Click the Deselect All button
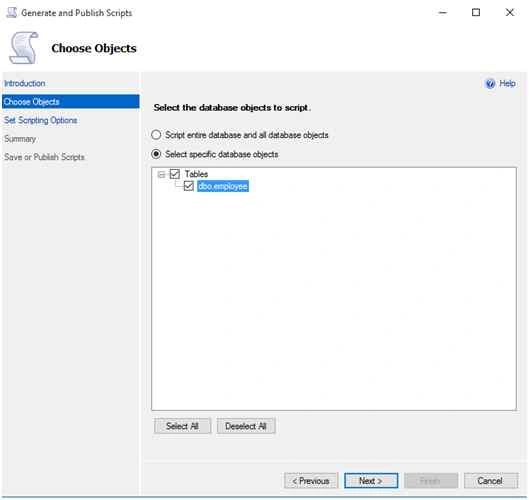The width and height of the screenshot is (529, 500). tap(246, 426)
